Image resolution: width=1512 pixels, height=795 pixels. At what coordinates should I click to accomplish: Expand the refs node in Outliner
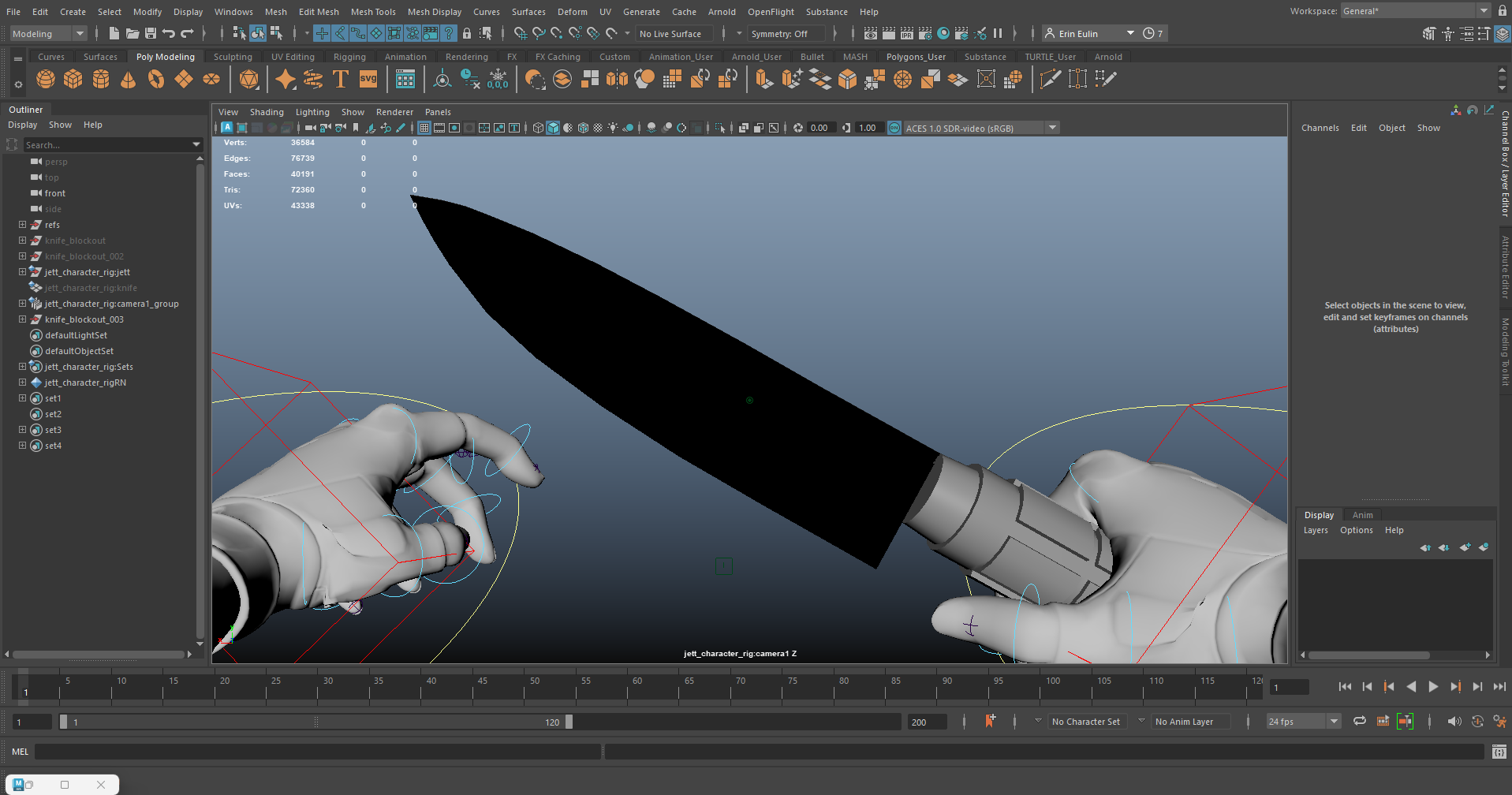click(x=22, y=225)
